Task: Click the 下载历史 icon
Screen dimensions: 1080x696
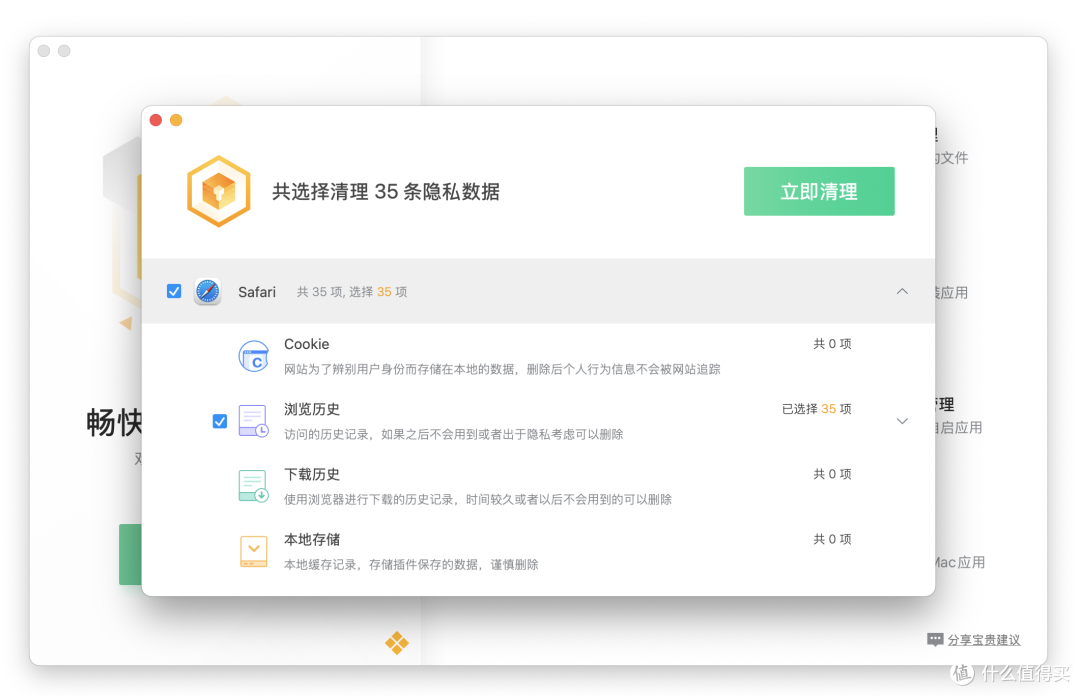Action: [x=253, y=486]
